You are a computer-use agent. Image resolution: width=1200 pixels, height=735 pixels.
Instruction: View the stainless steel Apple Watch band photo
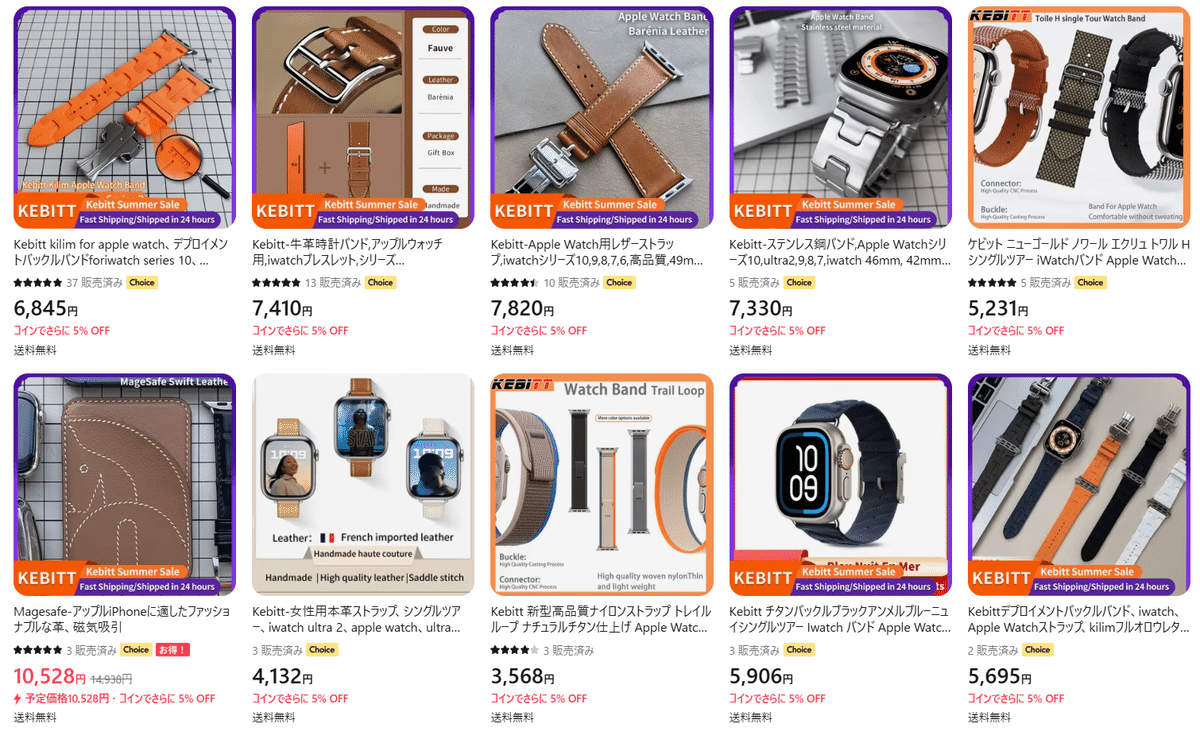(840, 118)
